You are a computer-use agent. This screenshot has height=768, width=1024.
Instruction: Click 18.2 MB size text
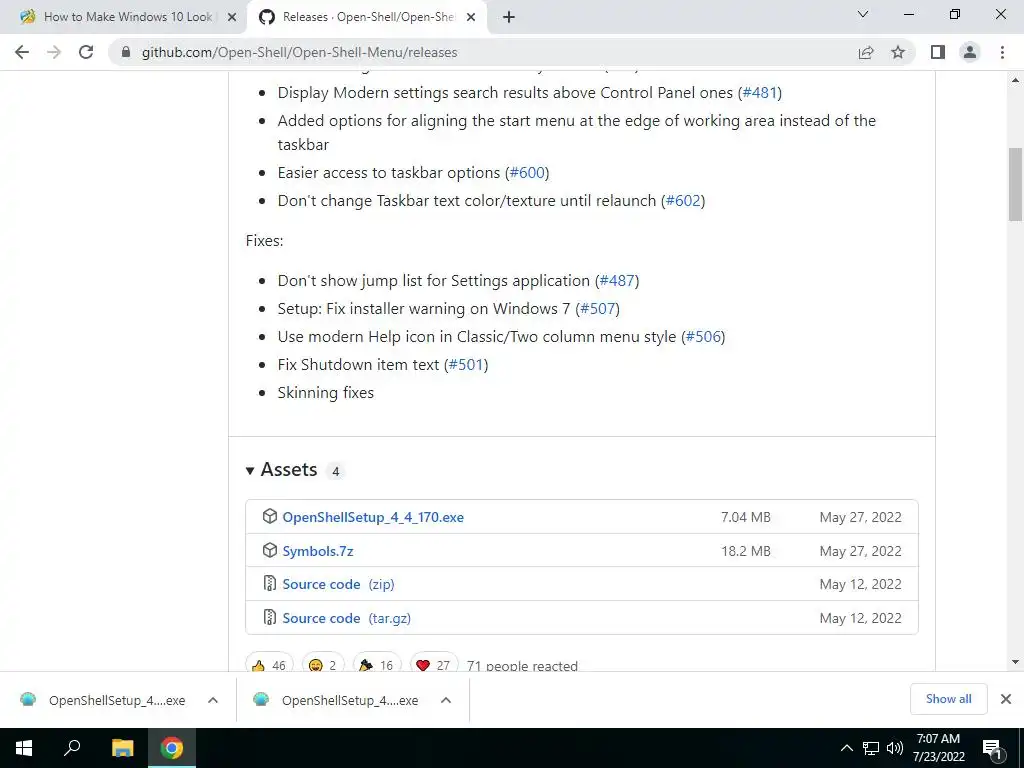(745, 551)
